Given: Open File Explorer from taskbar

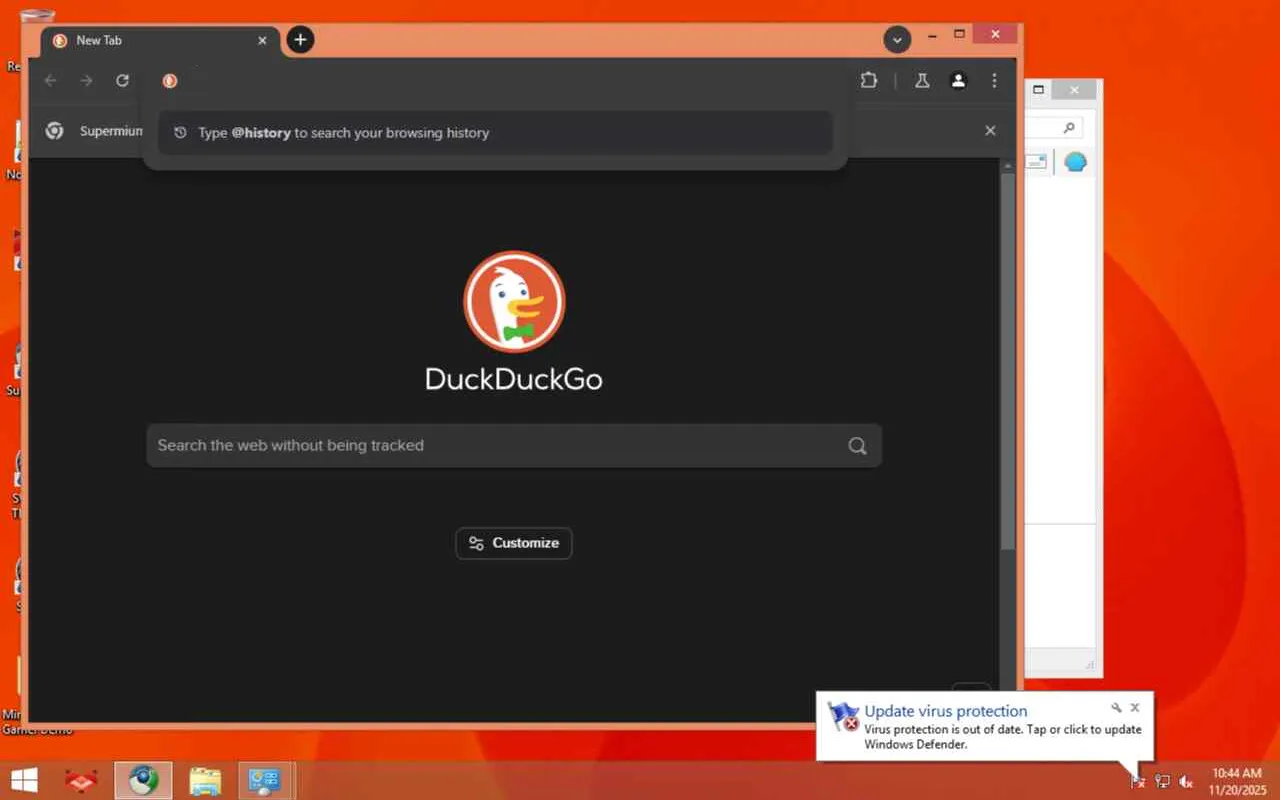Looking at the screenshot, I should [205, 780].
